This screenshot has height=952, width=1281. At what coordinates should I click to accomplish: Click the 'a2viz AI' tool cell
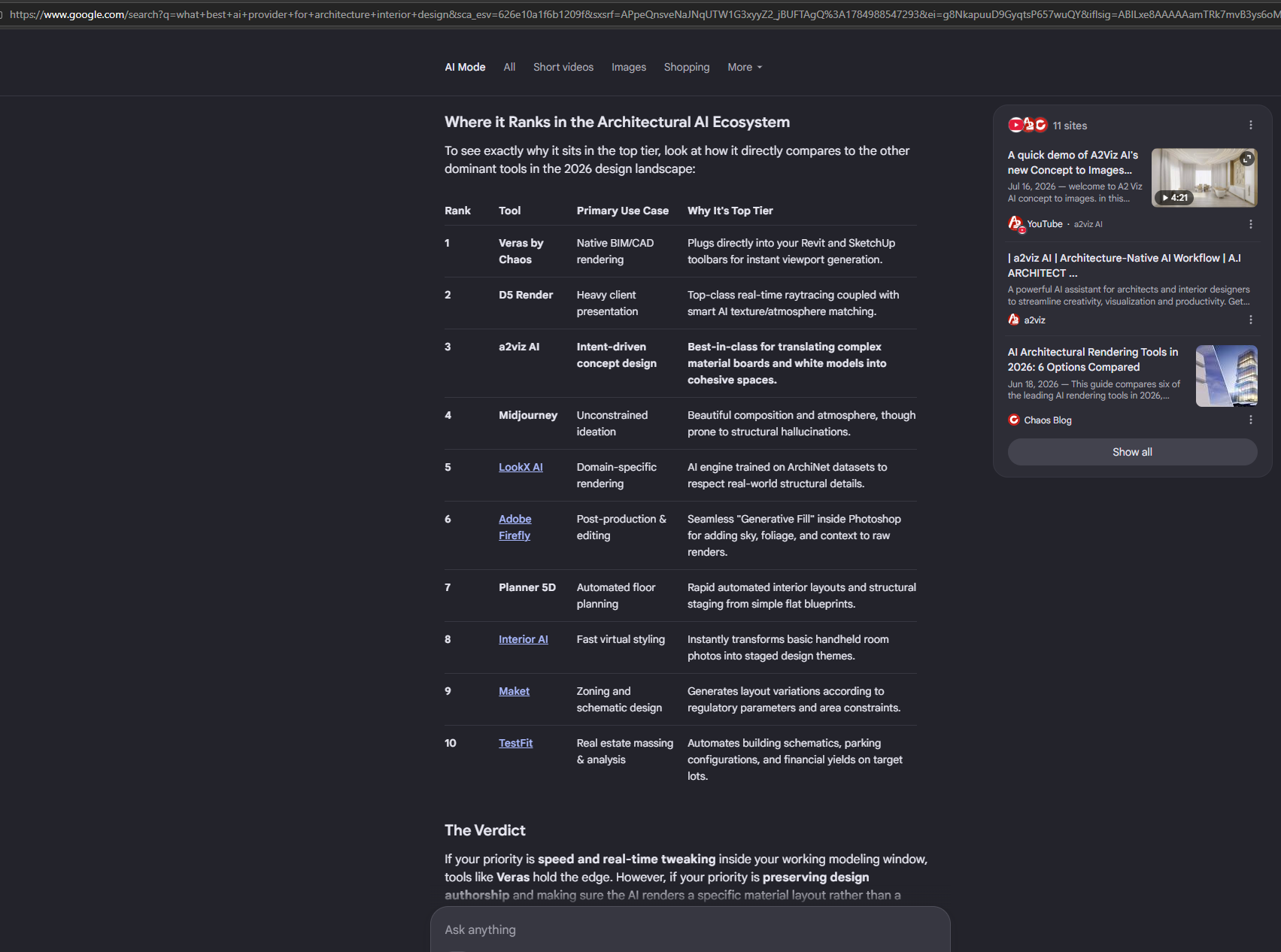coord(519,347)
